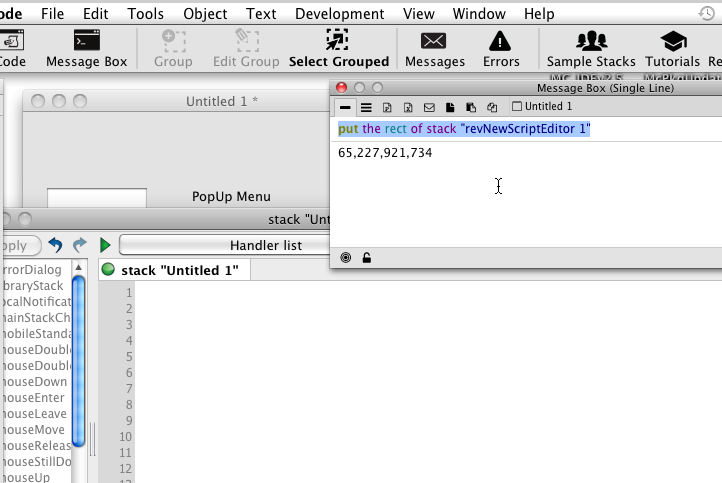
Task: Open the Time Machine icon in menu bar
Action: [706, 13]
